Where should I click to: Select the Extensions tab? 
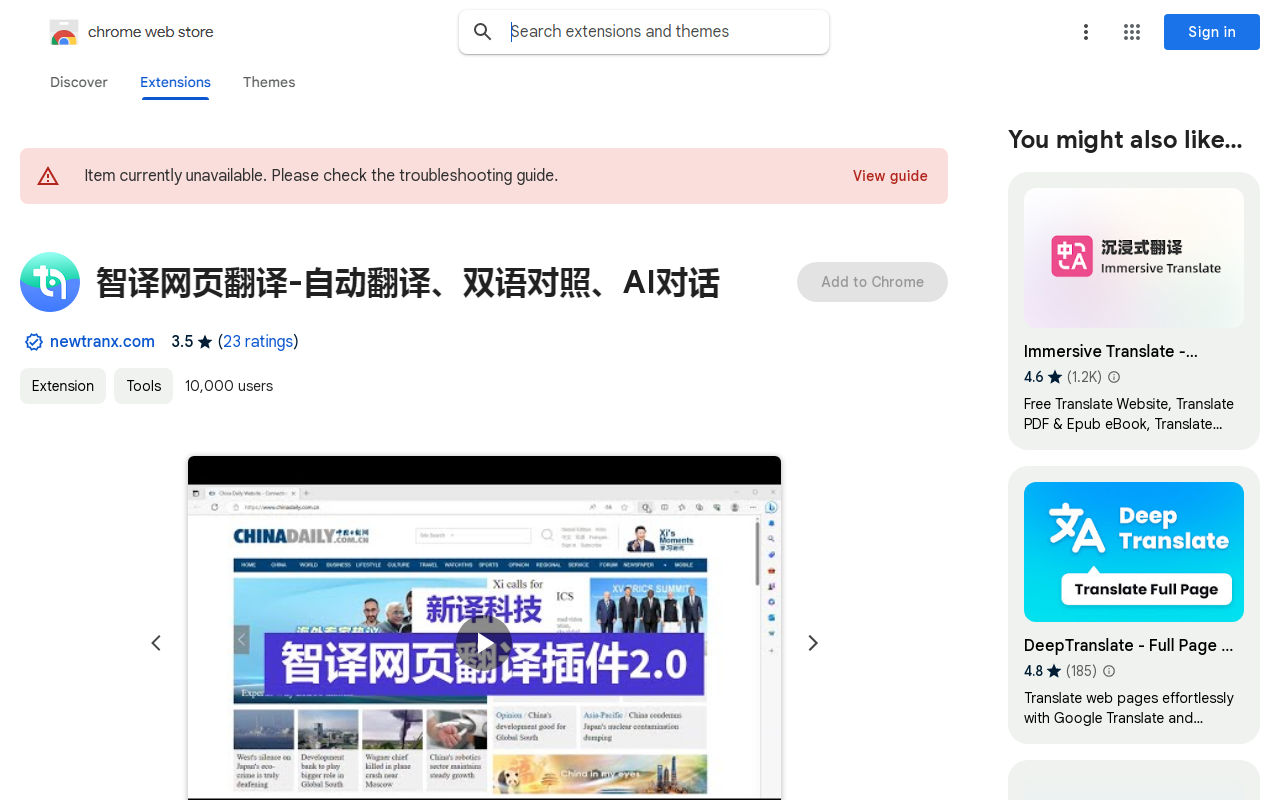click(175, 82)
